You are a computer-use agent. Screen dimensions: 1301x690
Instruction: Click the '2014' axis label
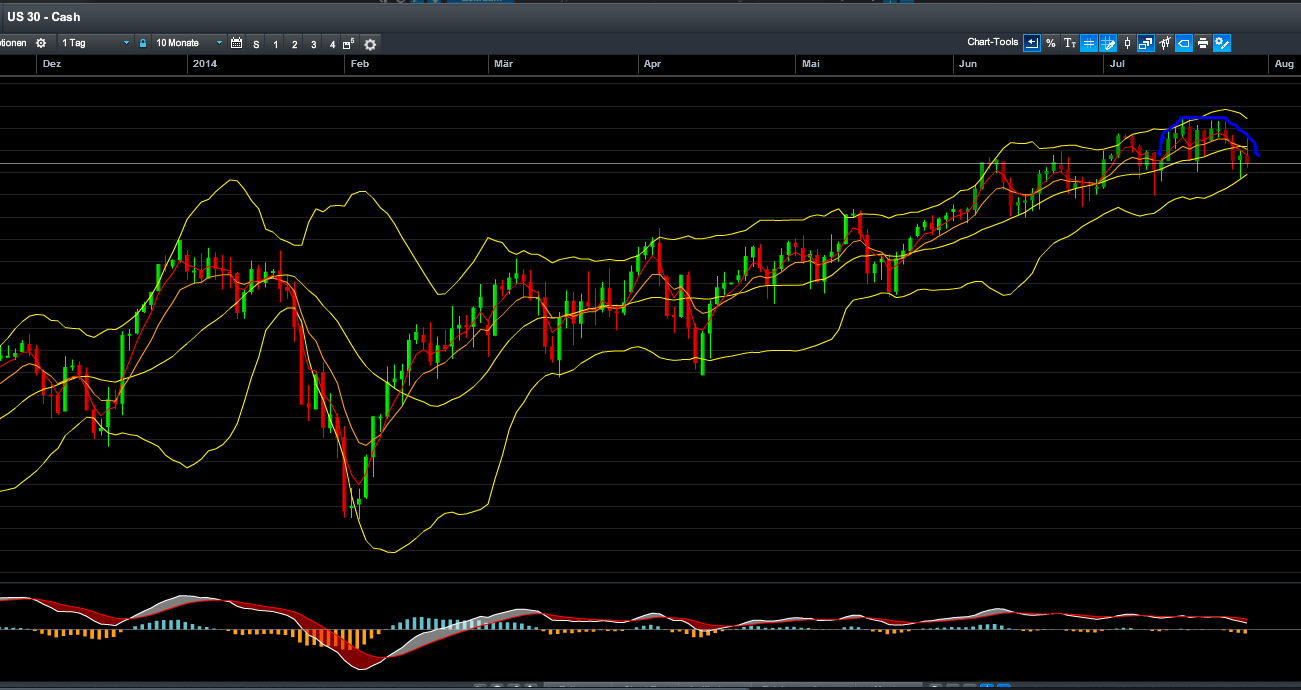[x=205, y=64]
